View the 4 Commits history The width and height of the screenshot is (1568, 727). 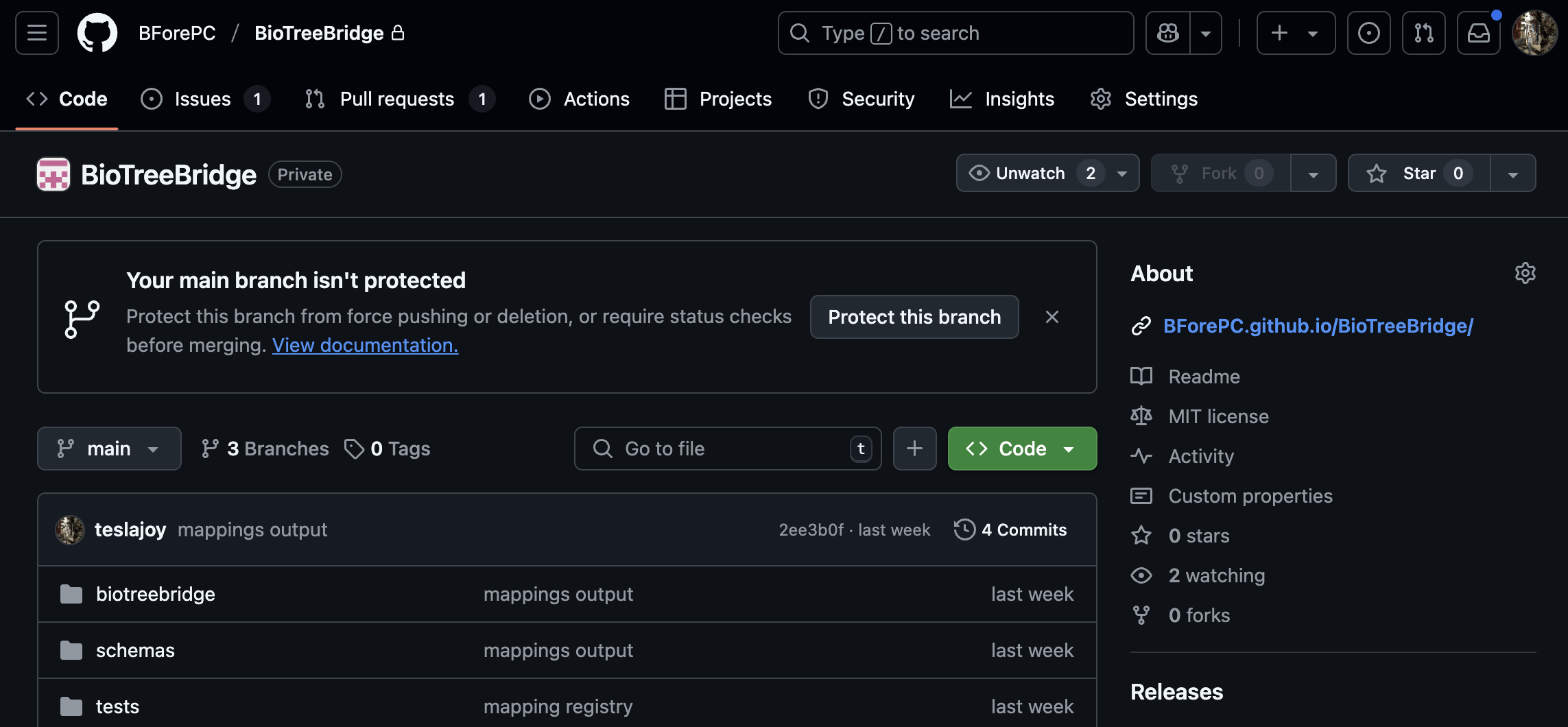[1010, 529]
